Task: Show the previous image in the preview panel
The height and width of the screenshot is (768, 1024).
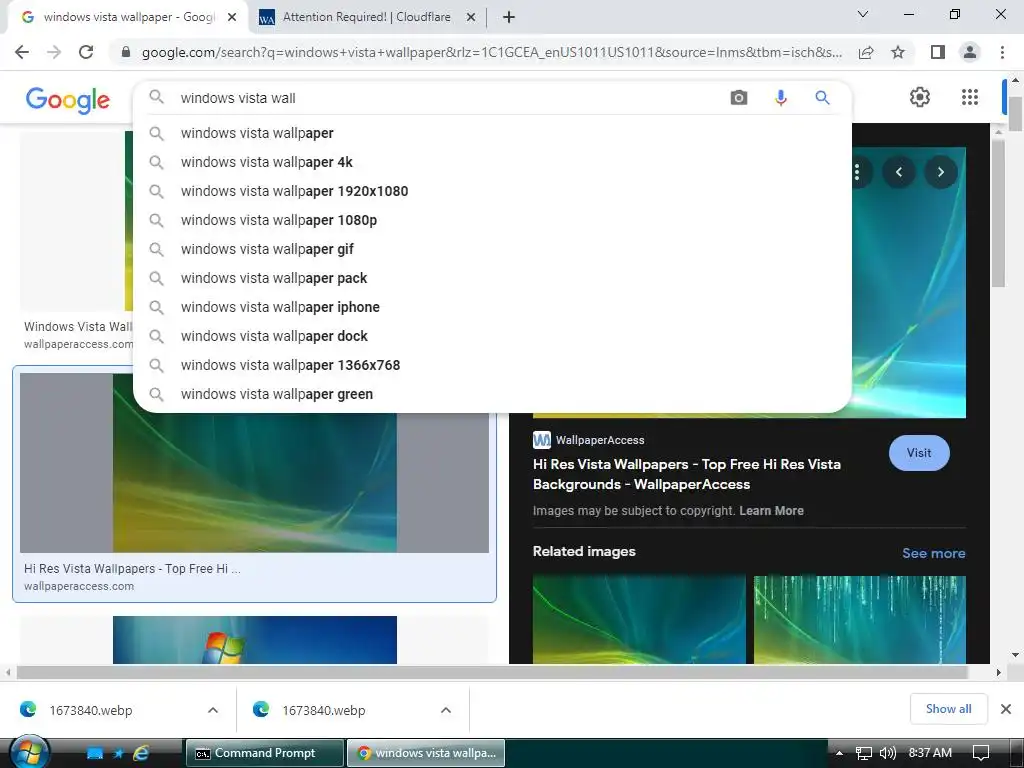Action: point(899,172)
